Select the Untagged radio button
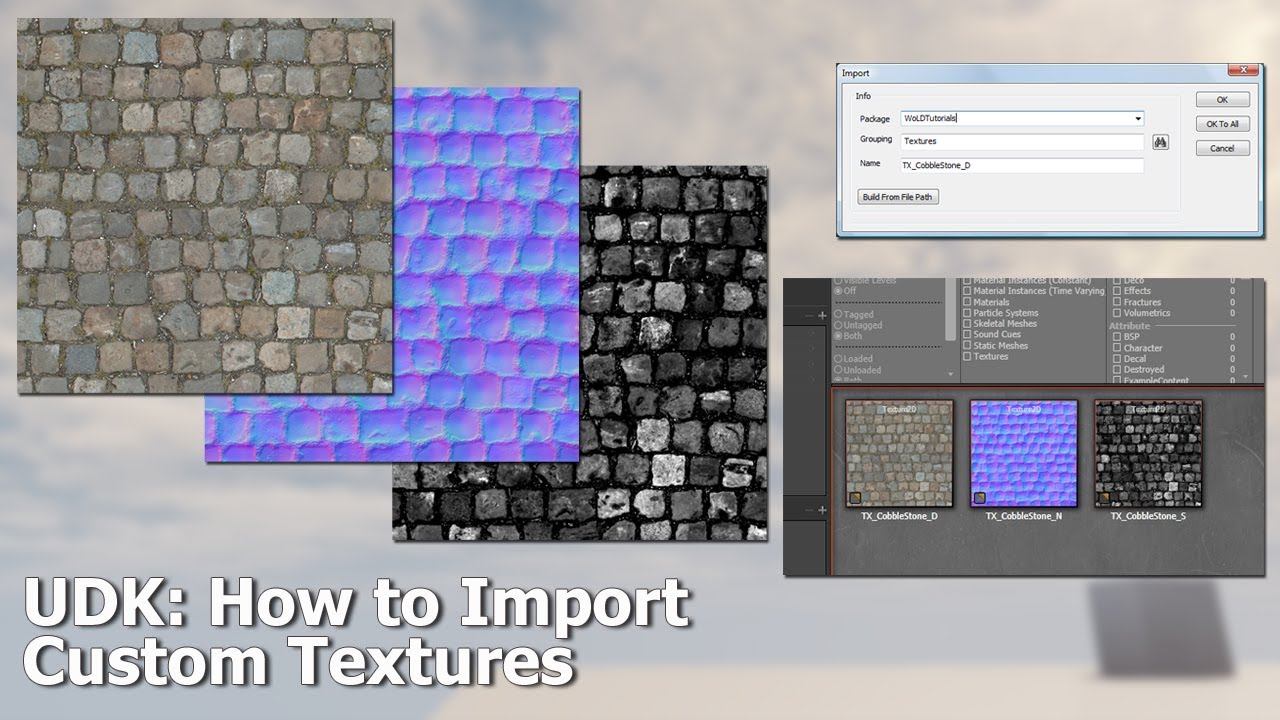The height and width of the screenshot is (720, 1280). tap(838, 326)
